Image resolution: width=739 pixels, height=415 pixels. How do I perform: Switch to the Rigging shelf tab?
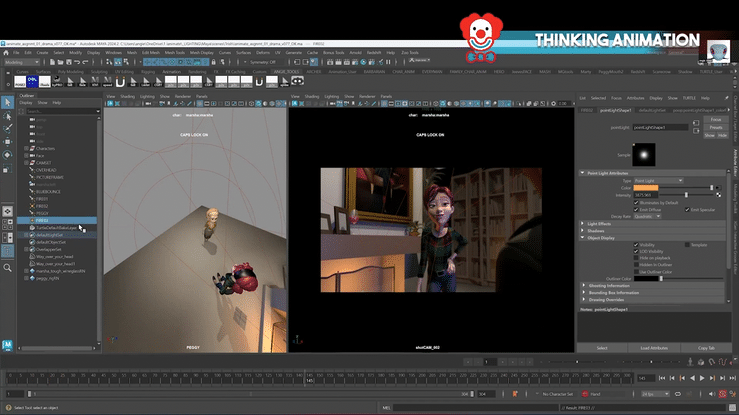(148, 72)
